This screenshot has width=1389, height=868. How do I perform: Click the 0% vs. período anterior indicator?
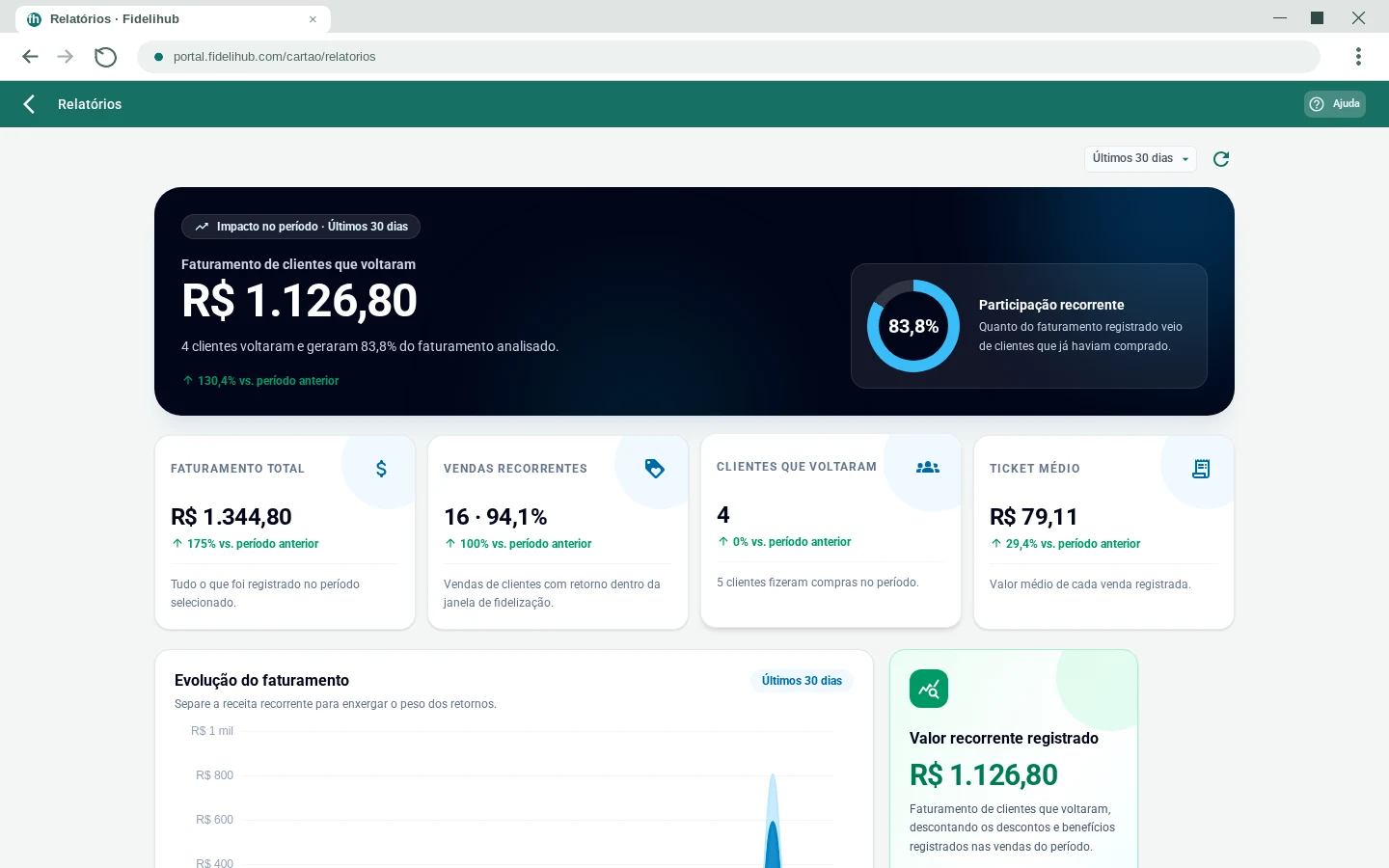(784, 542)
